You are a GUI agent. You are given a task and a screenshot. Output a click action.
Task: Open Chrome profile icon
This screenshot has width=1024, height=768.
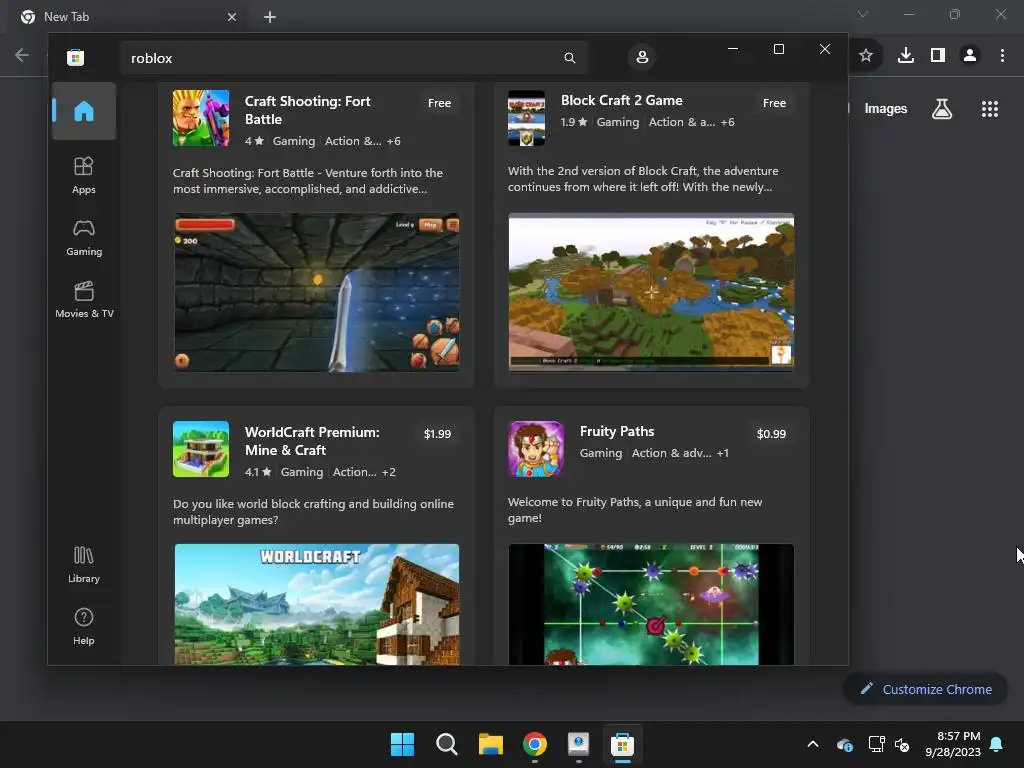coord(970,56)
